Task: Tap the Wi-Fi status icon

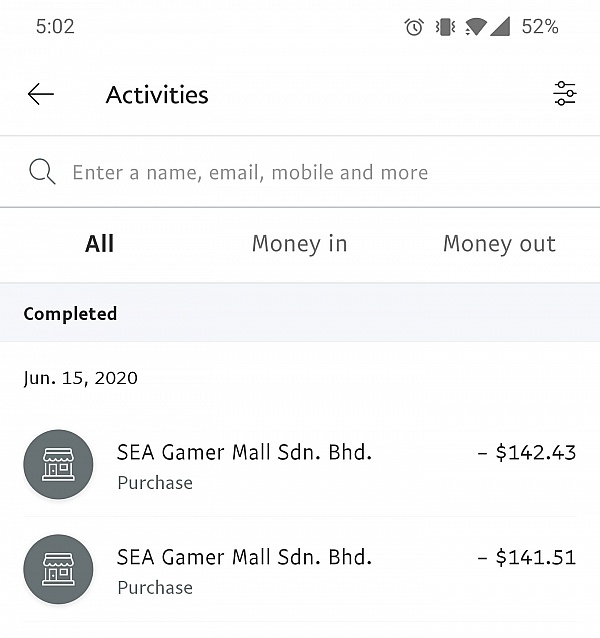Action: click(x=475, y=27)
